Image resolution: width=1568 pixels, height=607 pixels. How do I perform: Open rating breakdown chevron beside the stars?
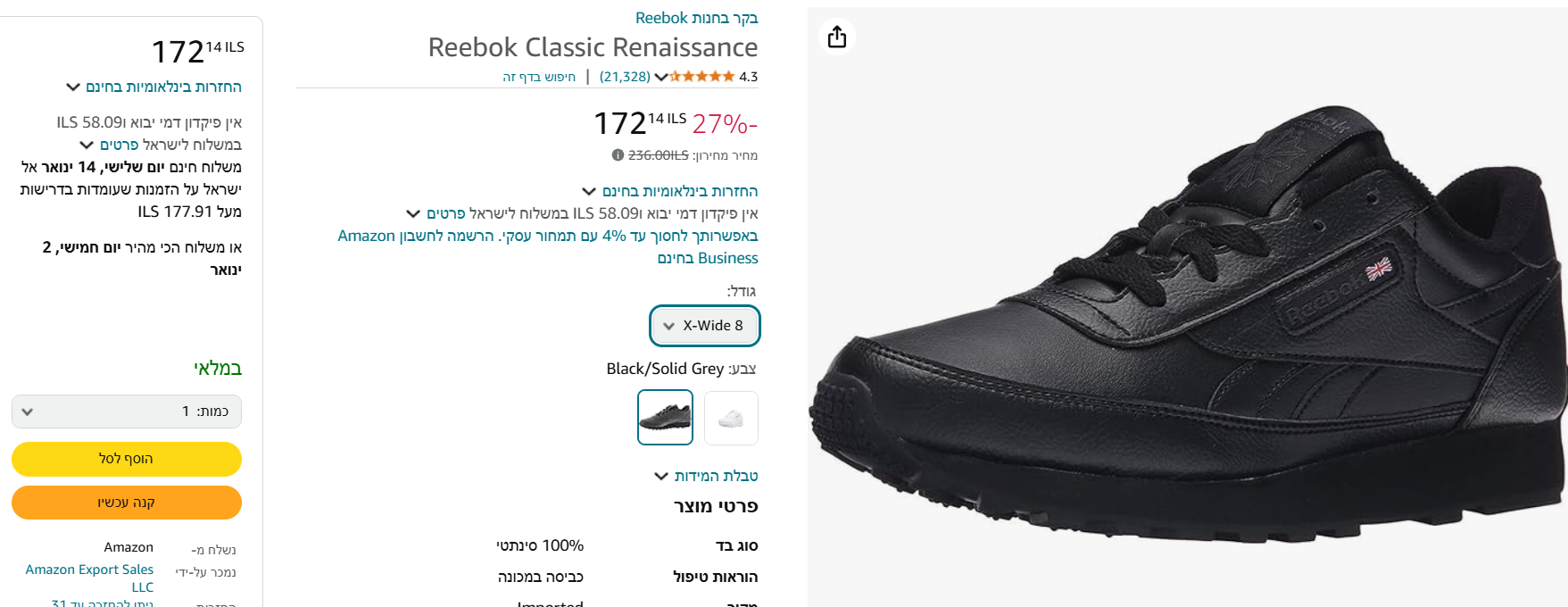[x=660, y=77]
